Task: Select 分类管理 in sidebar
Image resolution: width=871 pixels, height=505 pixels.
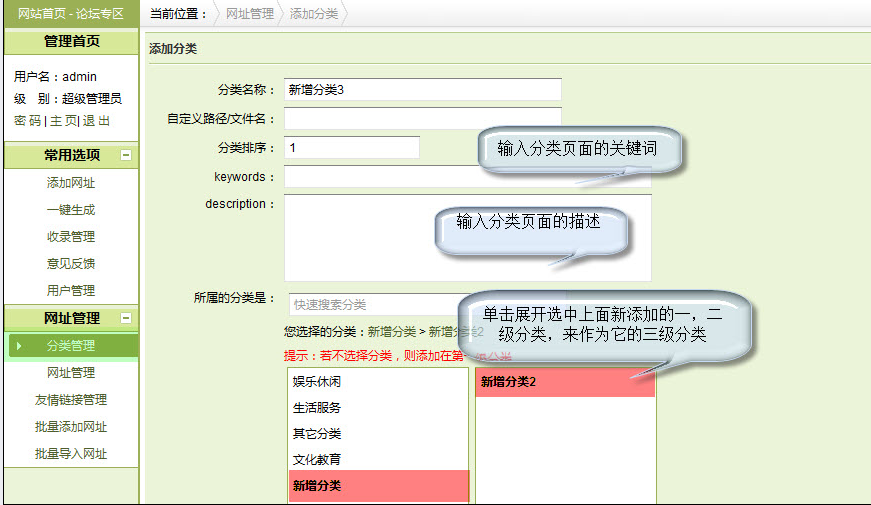Action: pyautogui.click(x=71, y=346)
